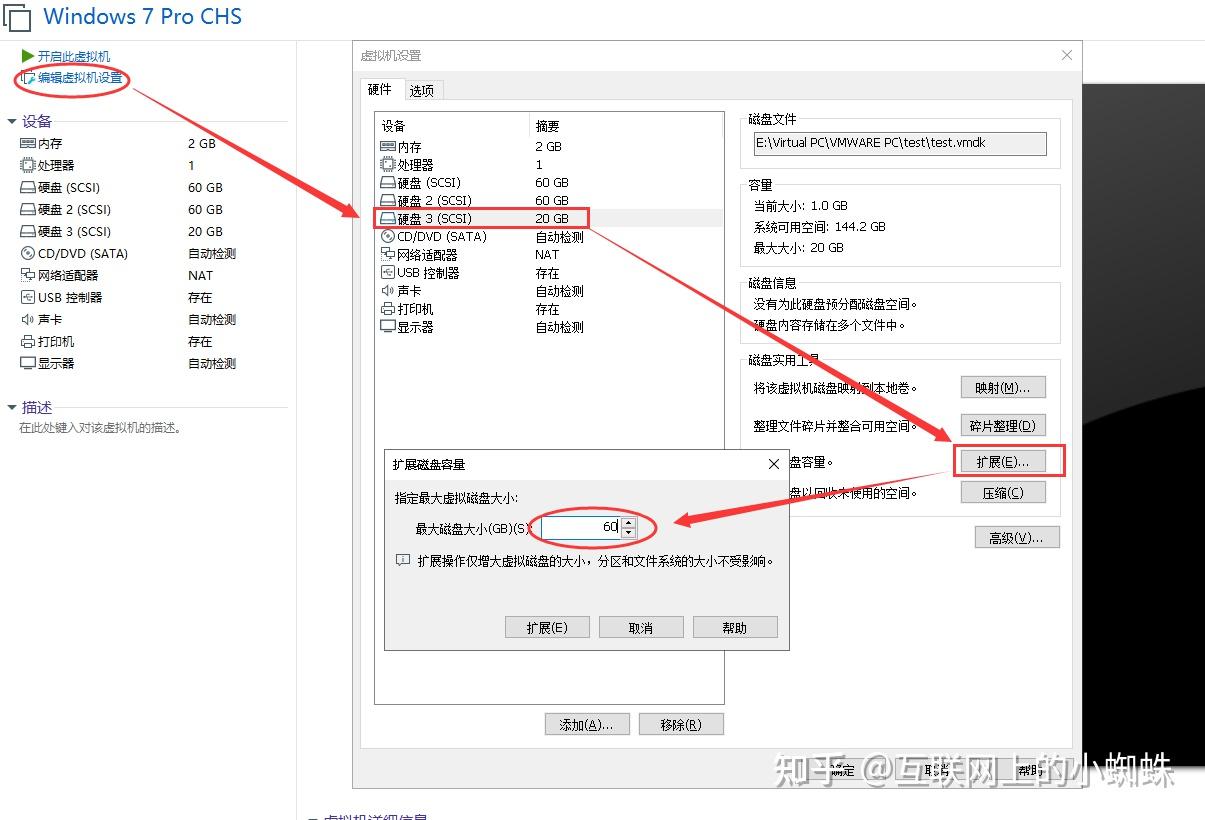Click the up arrow of disk size spinner

[630, 521]
